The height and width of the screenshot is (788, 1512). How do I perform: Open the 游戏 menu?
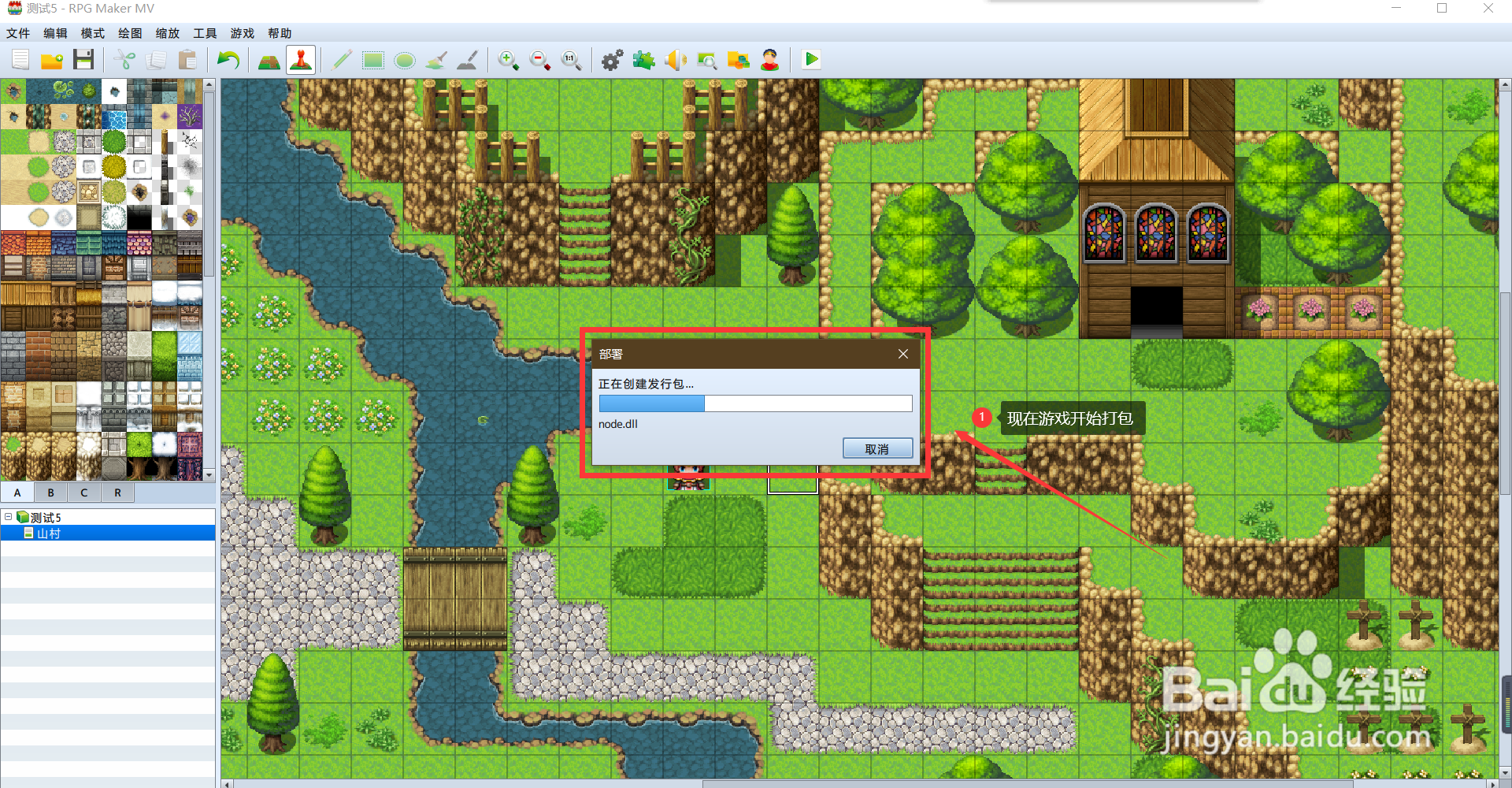pyautogui.click(x=243, y=33)
